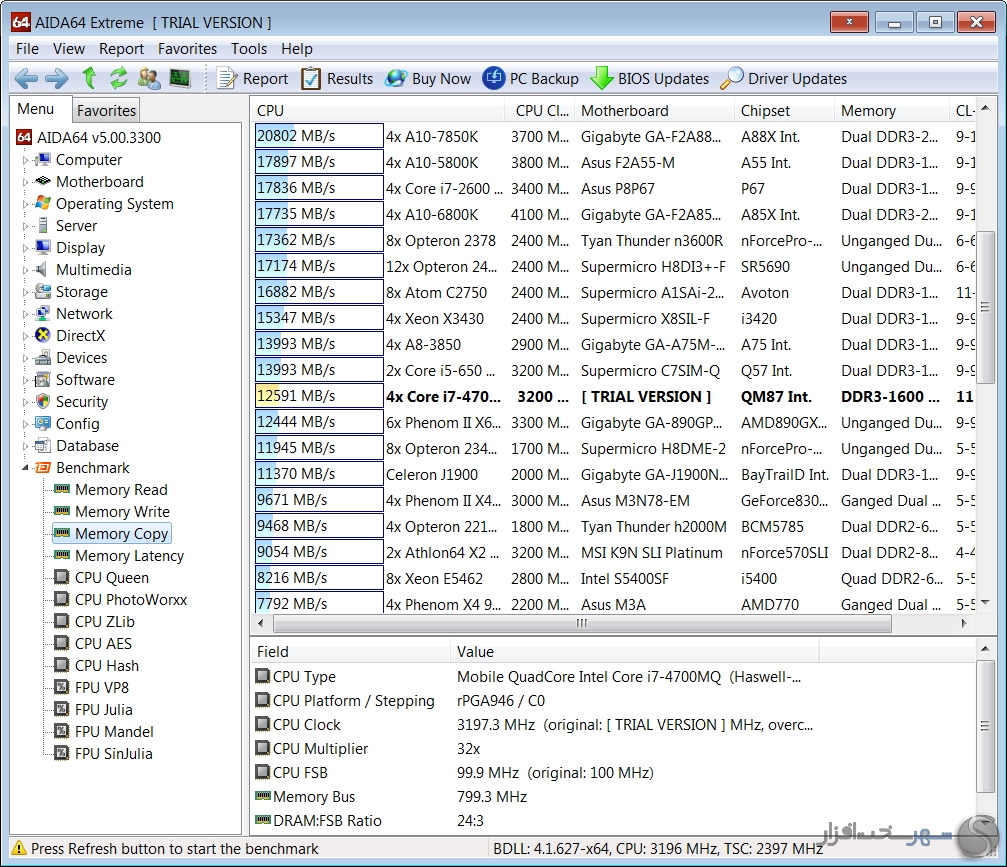Open the Favorites menu

click(x=188, y=49)
